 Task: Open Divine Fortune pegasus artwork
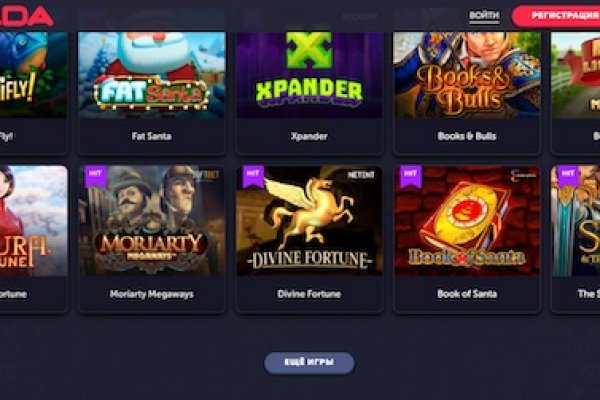[x=309, y=220]
